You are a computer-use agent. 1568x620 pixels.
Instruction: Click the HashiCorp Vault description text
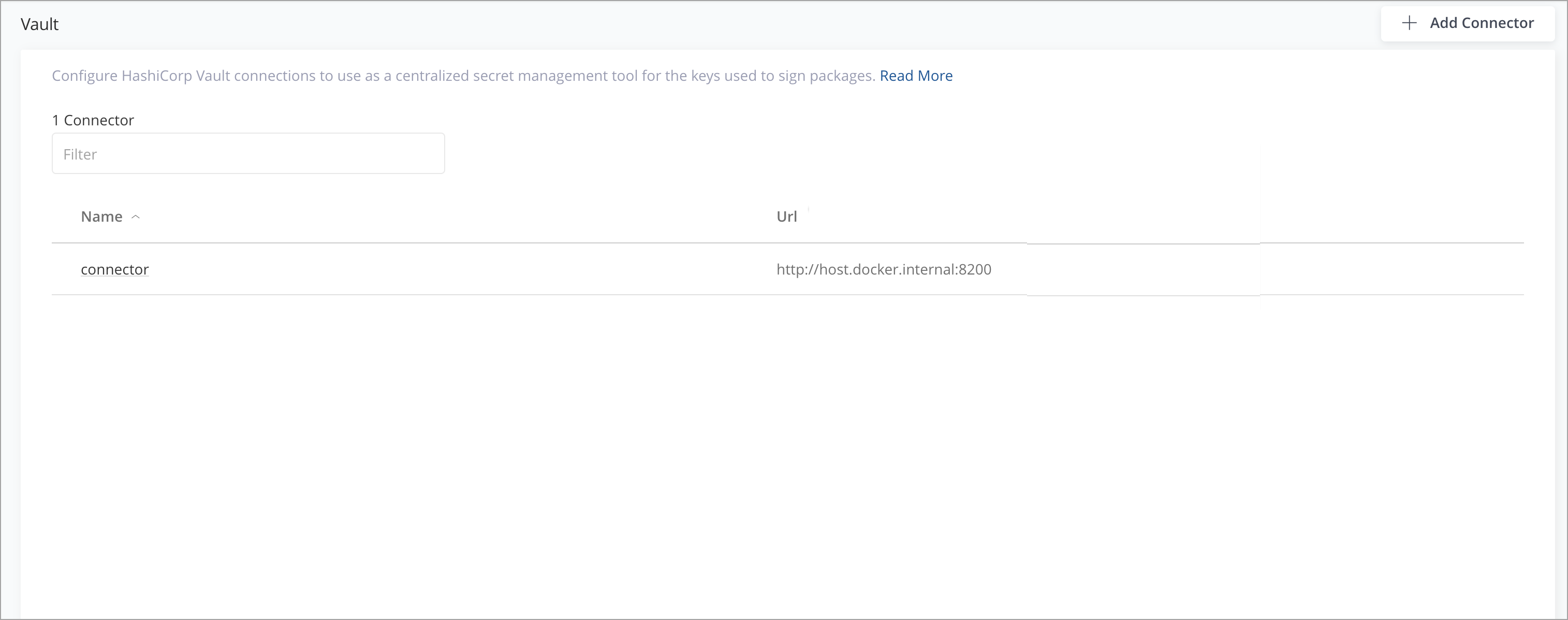coord(463,76)
